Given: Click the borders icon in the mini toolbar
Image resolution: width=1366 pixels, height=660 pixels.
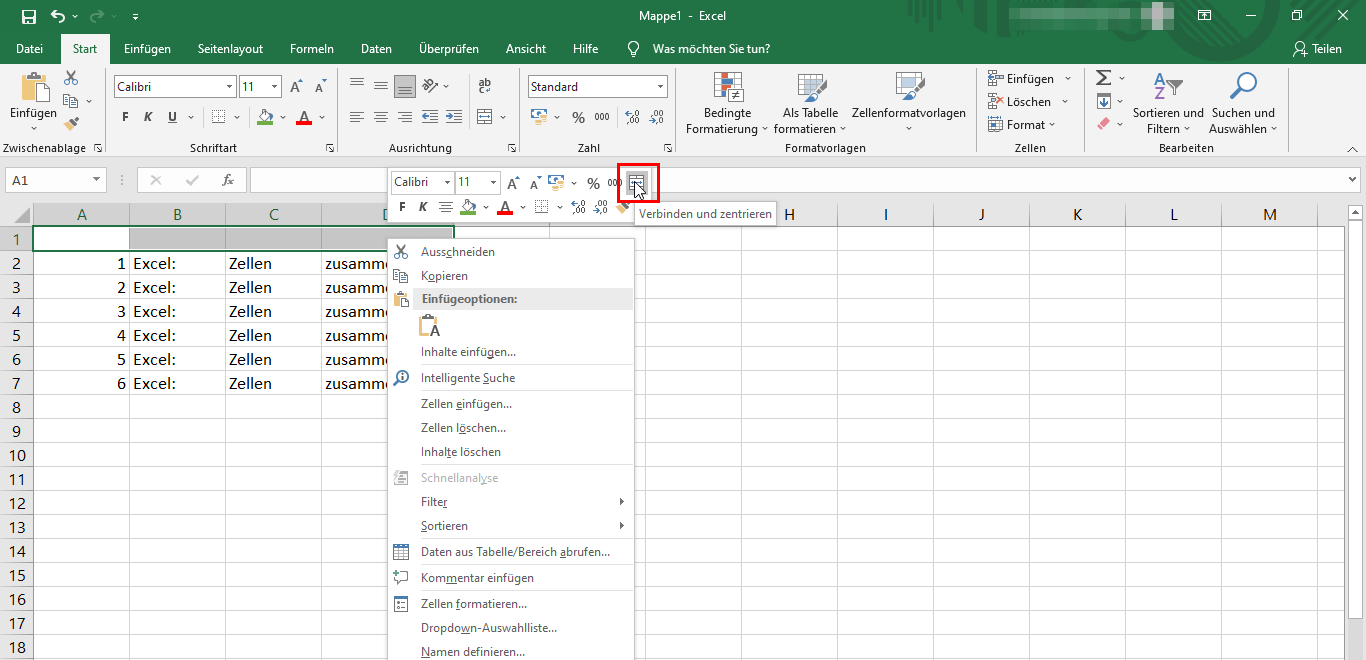Looking at the screenshot, I should tap(541, 207).
